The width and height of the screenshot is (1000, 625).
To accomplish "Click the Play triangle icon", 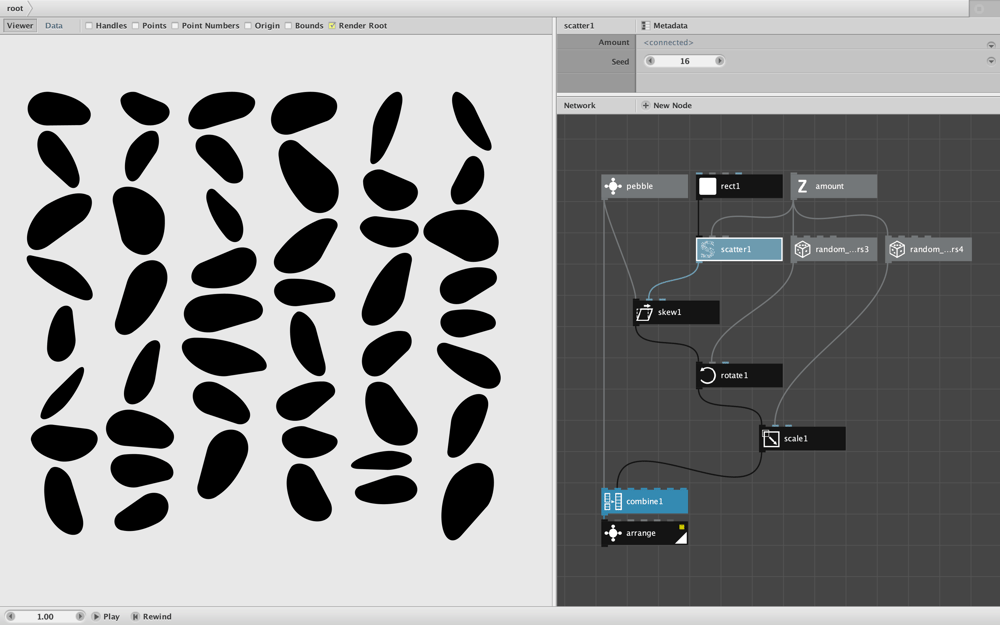I will pos(96,616).
